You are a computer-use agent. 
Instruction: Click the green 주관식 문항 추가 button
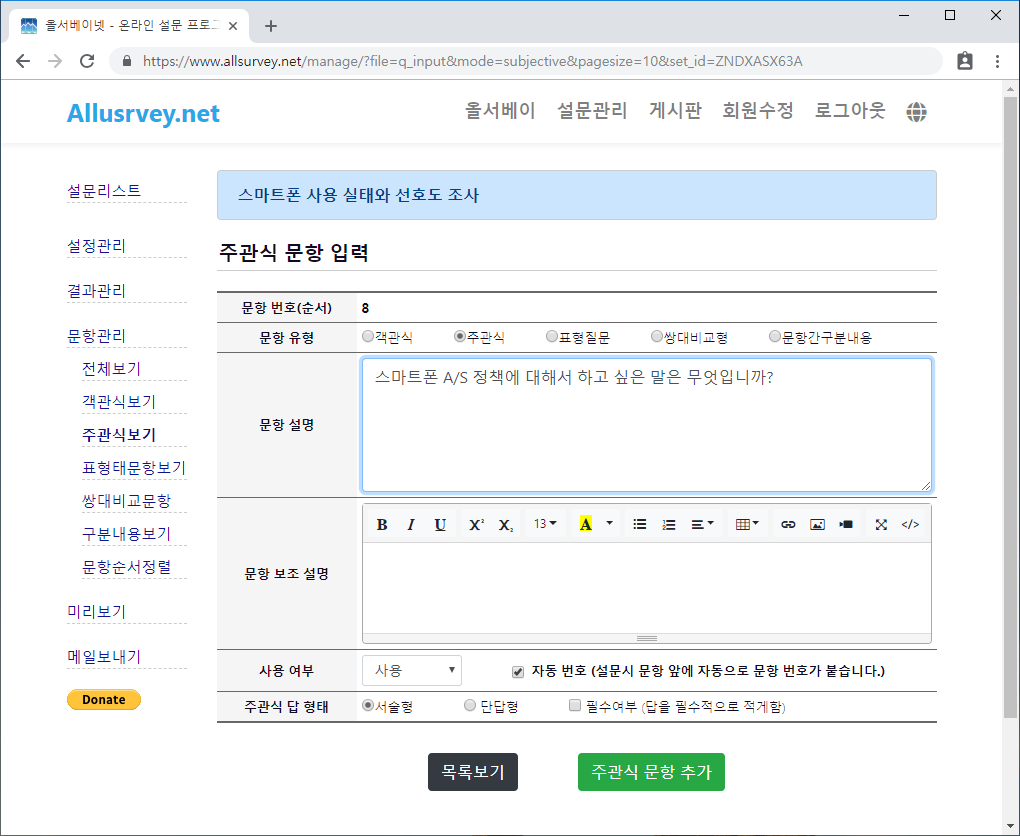pyautogui.click(x=651, y=772)
